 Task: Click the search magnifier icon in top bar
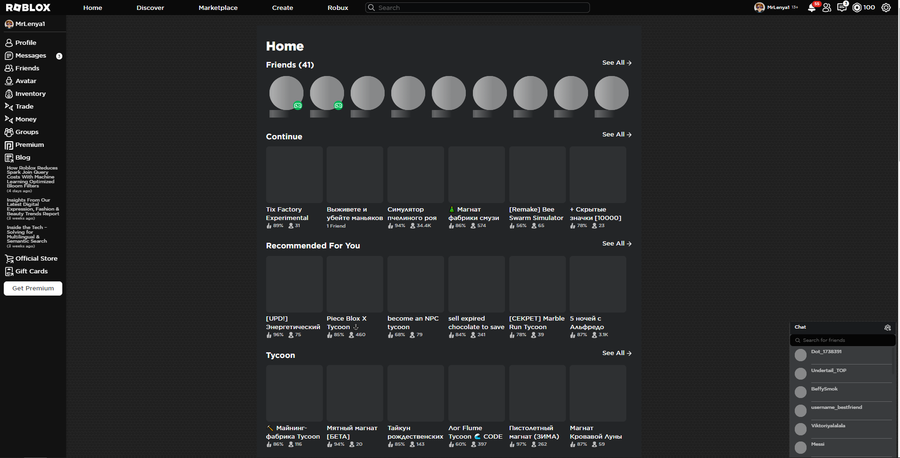pos(371,7)
